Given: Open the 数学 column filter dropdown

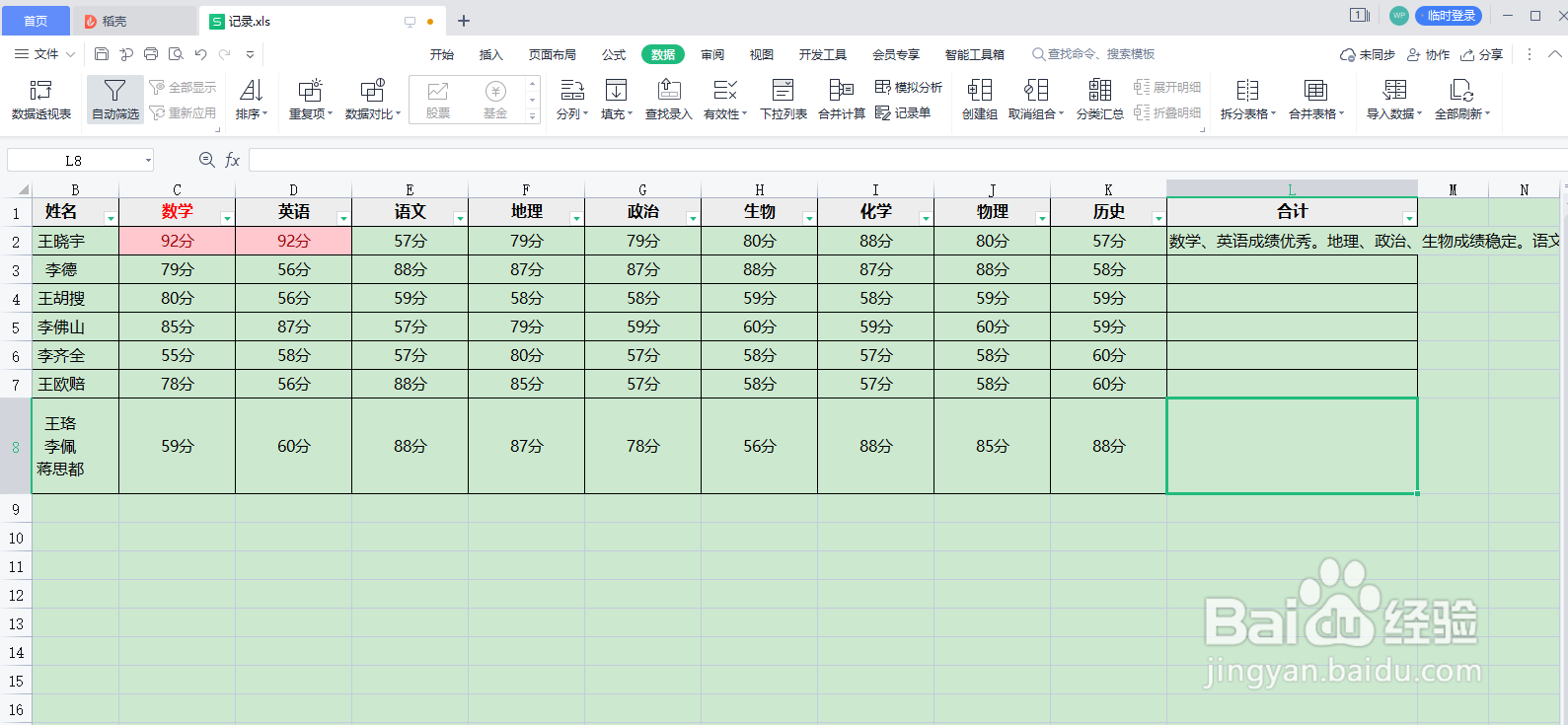Looking at the screenshot, I should [227, 219].
